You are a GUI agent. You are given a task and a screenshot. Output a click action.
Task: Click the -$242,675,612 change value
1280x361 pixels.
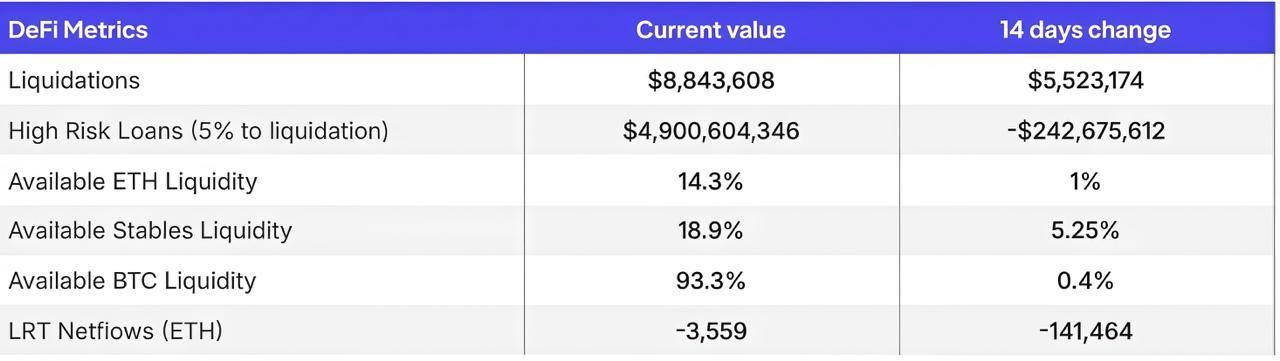tap(1086, 131)
